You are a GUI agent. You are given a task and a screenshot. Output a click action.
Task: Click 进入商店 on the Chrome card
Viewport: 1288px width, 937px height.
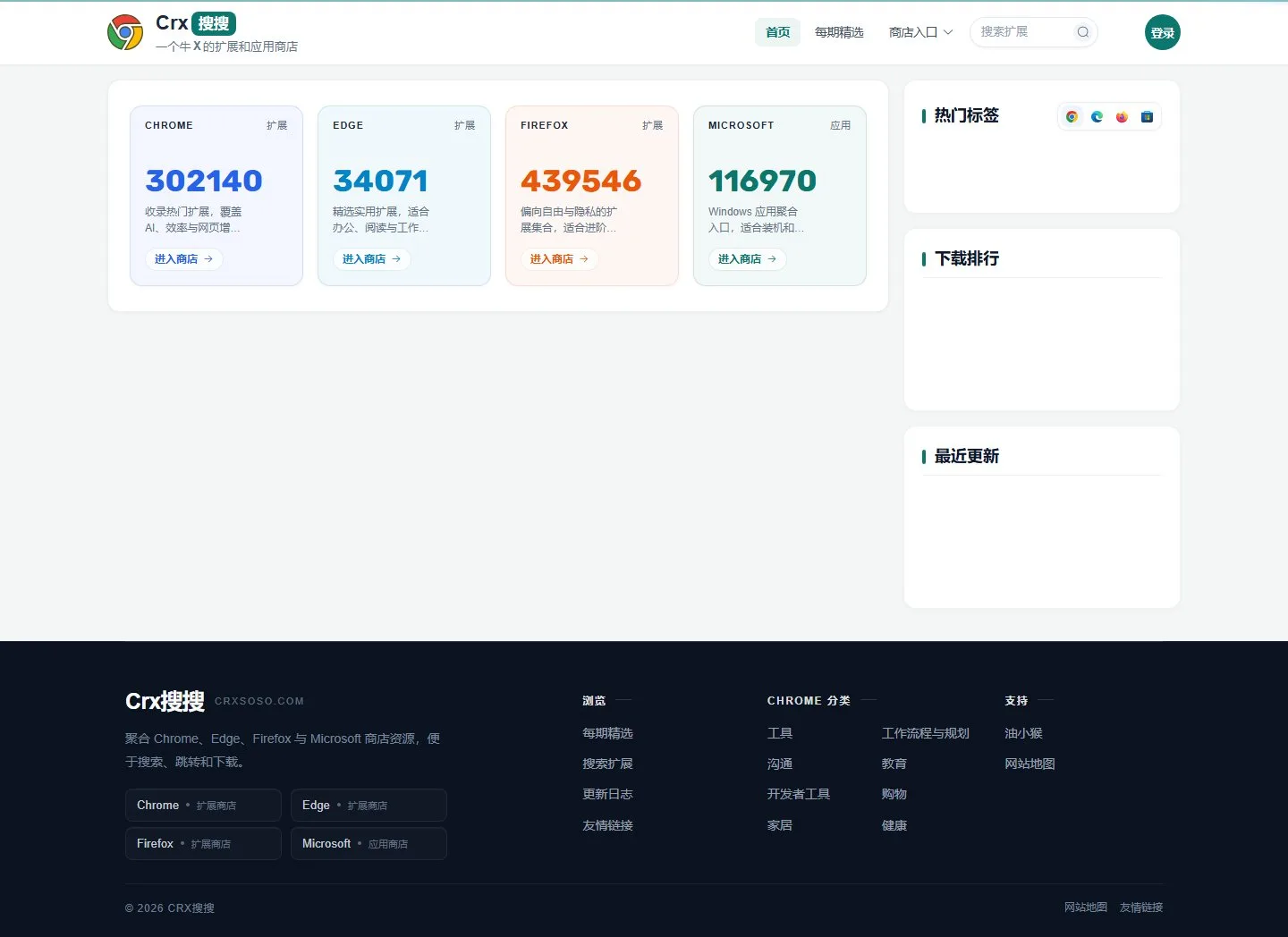[183, 259]
